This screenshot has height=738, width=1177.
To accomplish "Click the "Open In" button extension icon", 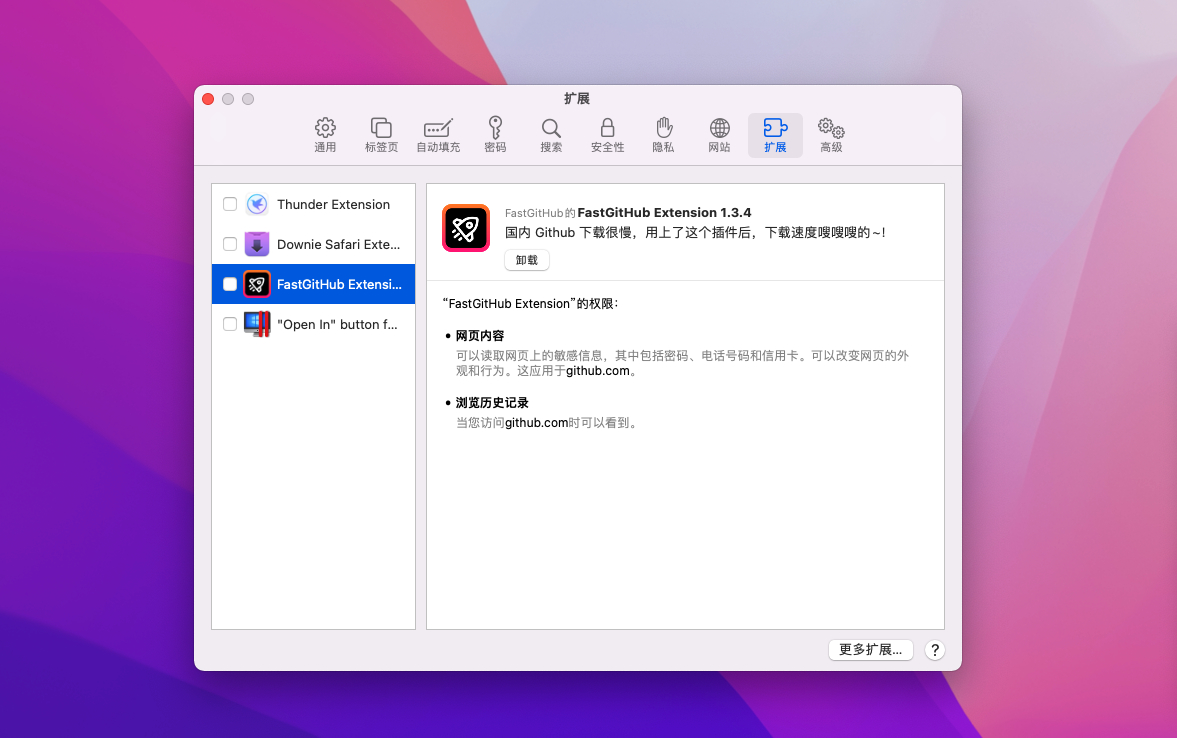I will click(257, 324).
